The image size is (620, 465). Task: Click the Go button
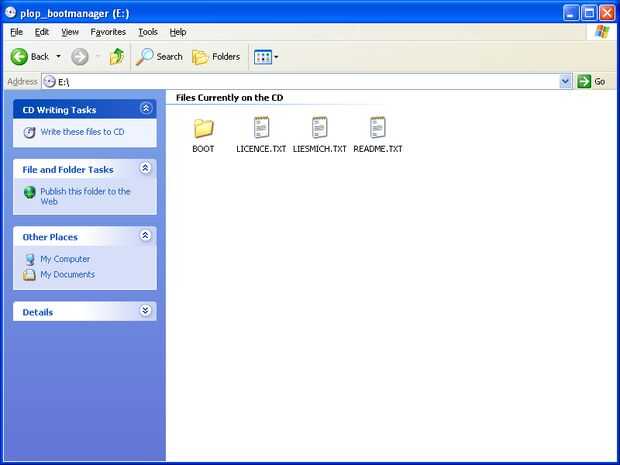(591, 82)
